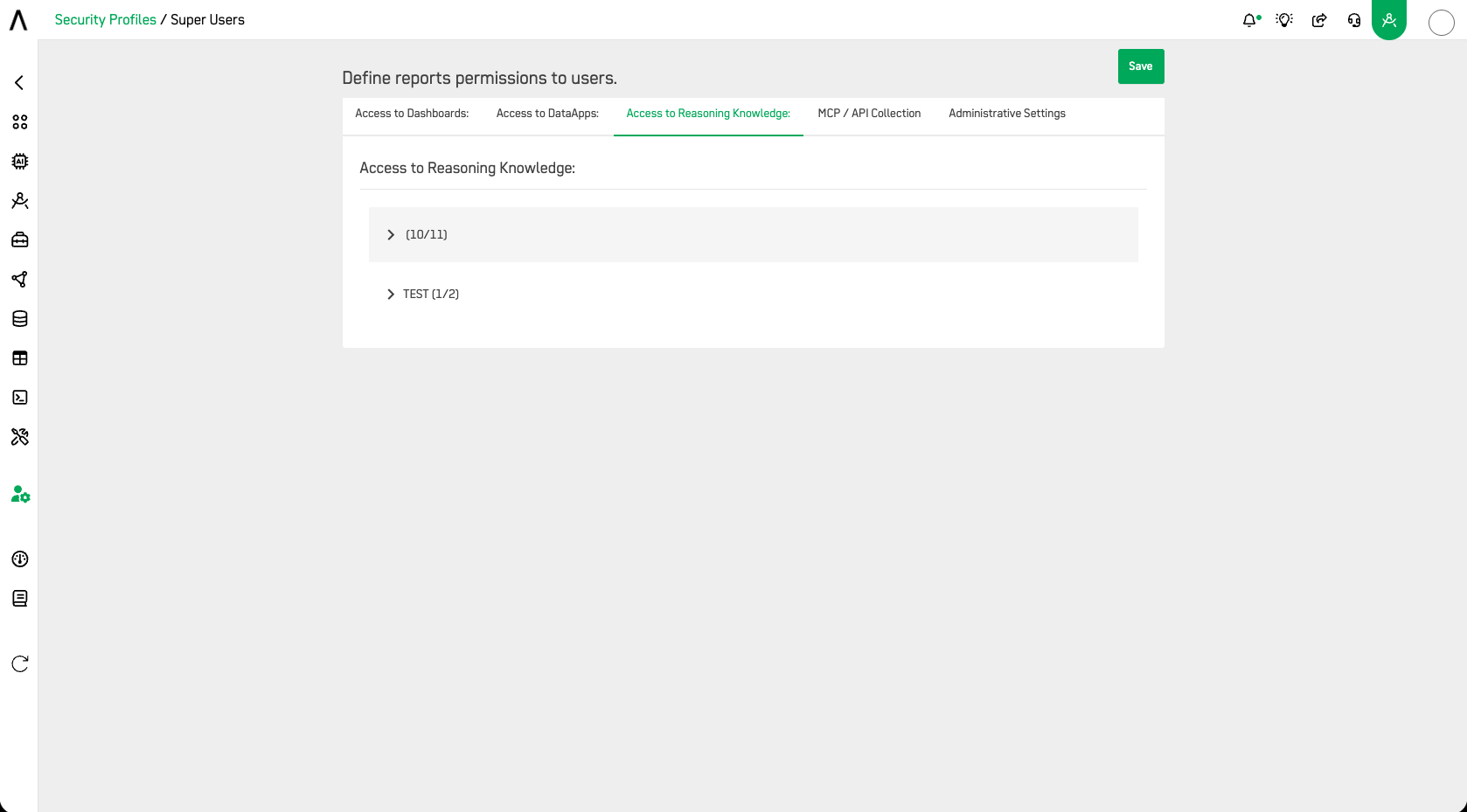Click the compass person icon in the sidebar
The width and height of the screenshot is (1467, 812).
point(20,201)
